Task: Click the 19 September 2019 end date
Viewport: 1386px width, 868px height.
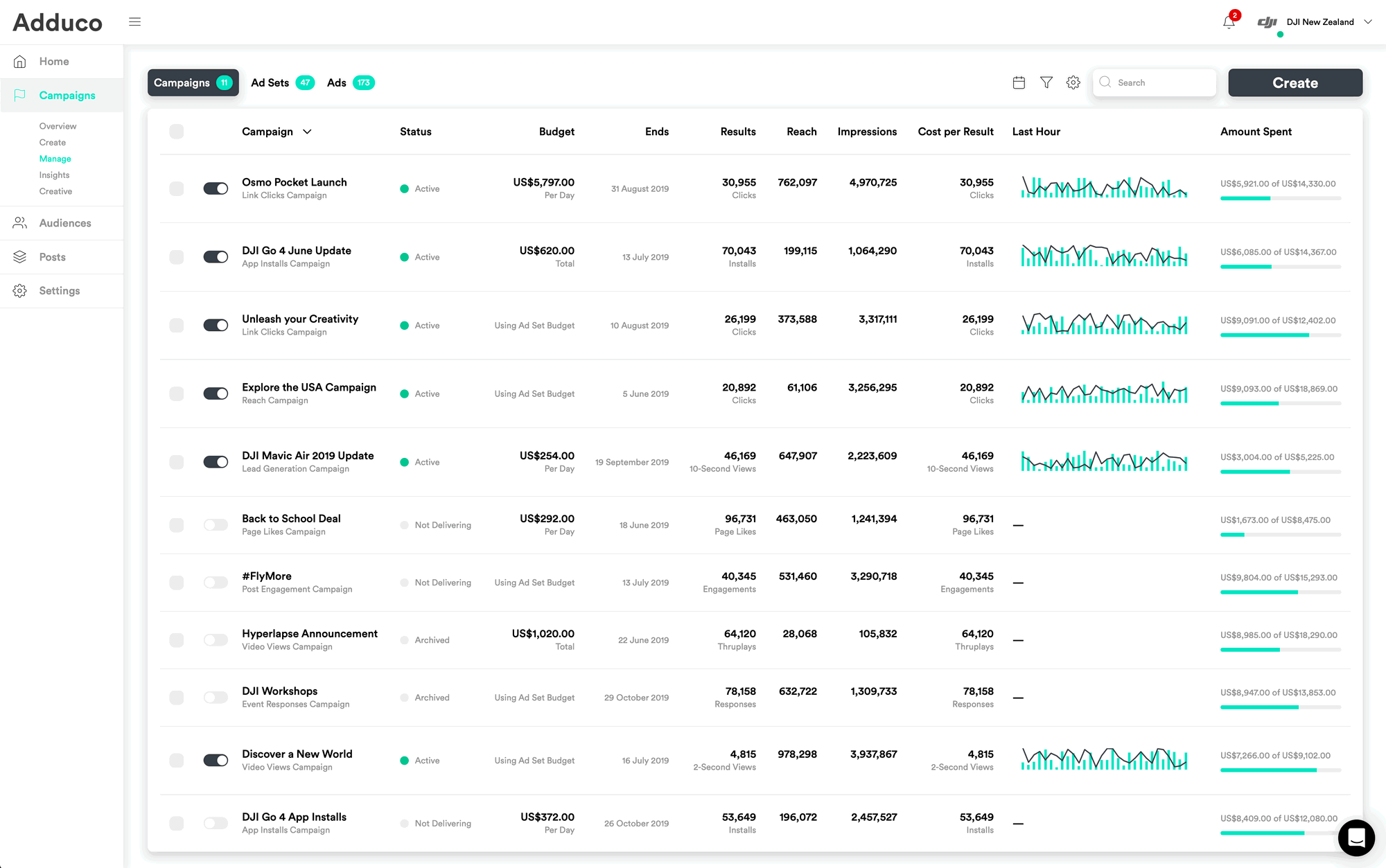Action: click(632, 462)
